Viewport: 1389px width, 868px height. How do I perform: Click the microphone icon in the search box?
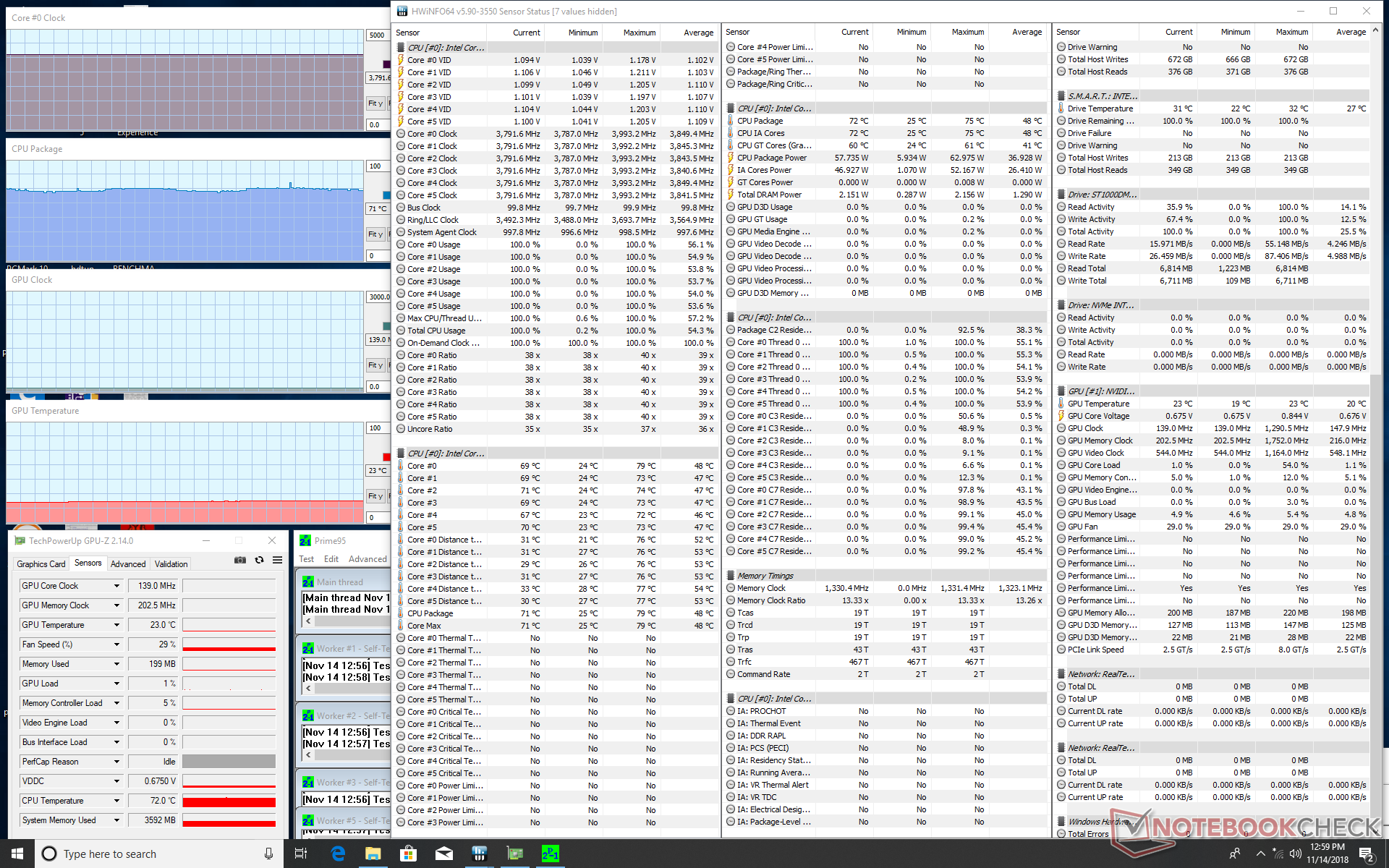click(268, 854)
